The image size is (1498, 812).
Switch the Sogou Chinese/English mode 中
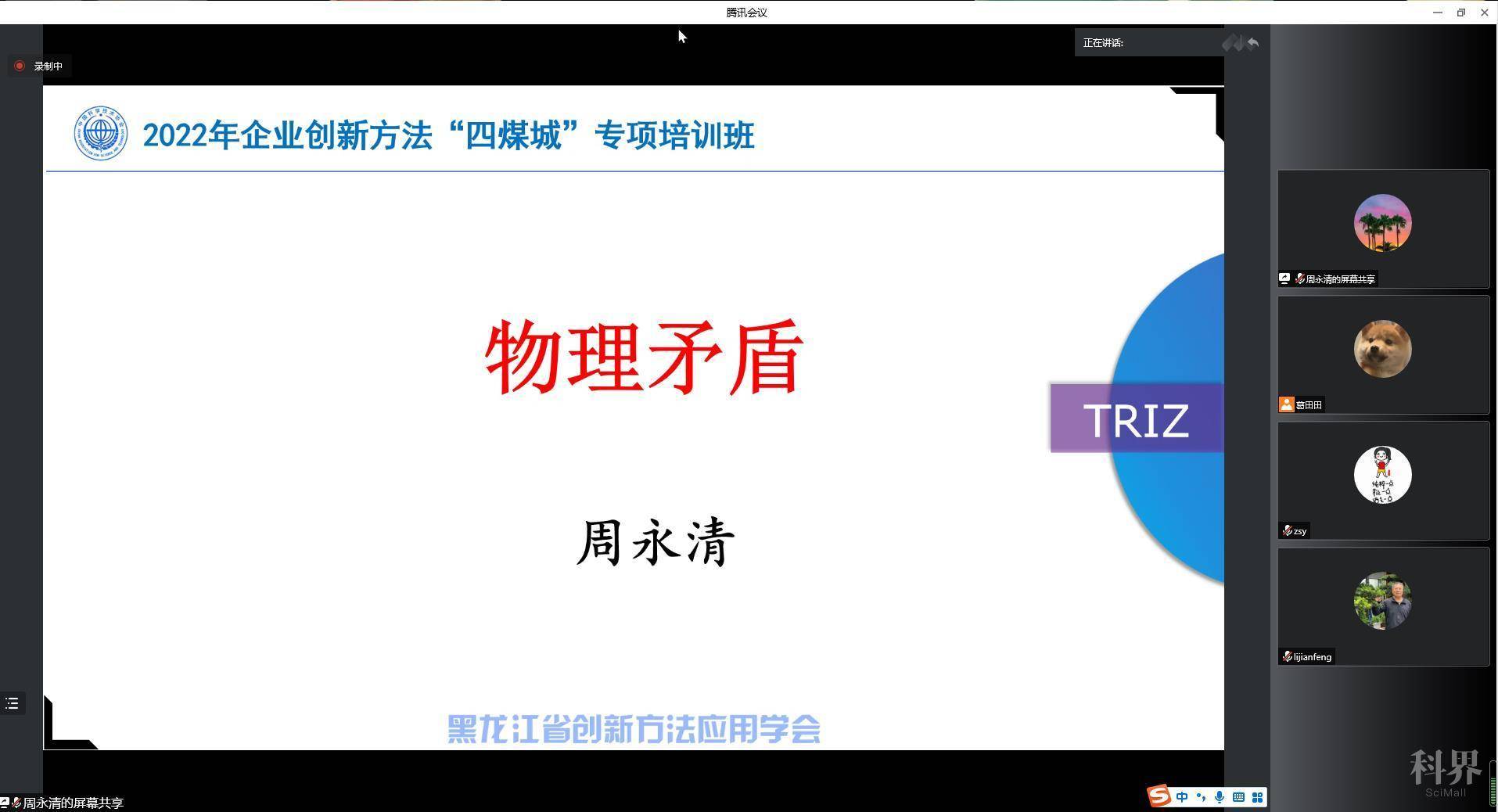pos(1181,797)
